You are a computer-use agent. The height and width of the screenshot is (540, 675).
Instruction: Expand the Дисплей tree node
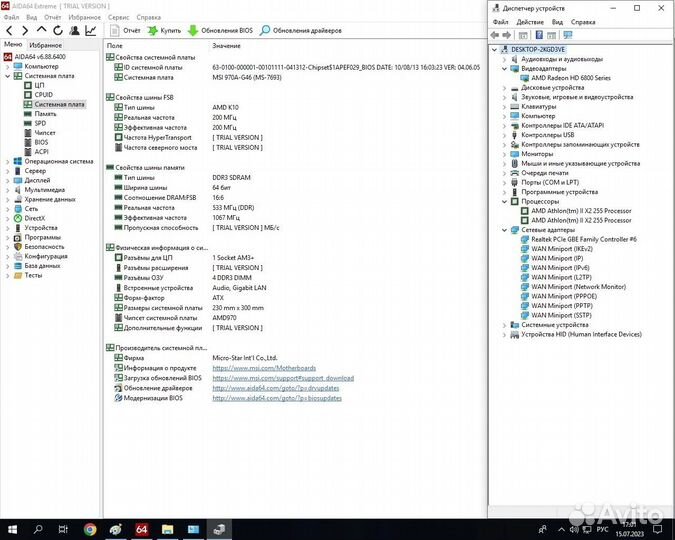point(7,180)
